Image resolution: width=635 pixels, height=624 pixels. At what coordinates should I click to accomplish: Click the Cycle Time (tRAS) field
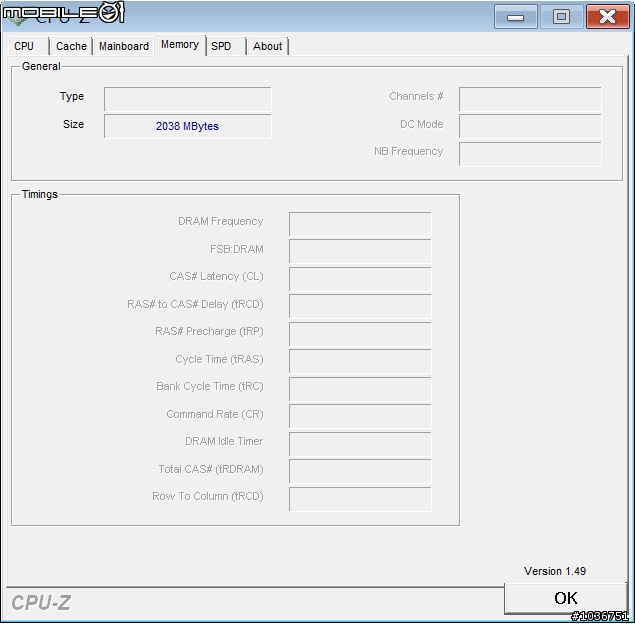(360, 362)
